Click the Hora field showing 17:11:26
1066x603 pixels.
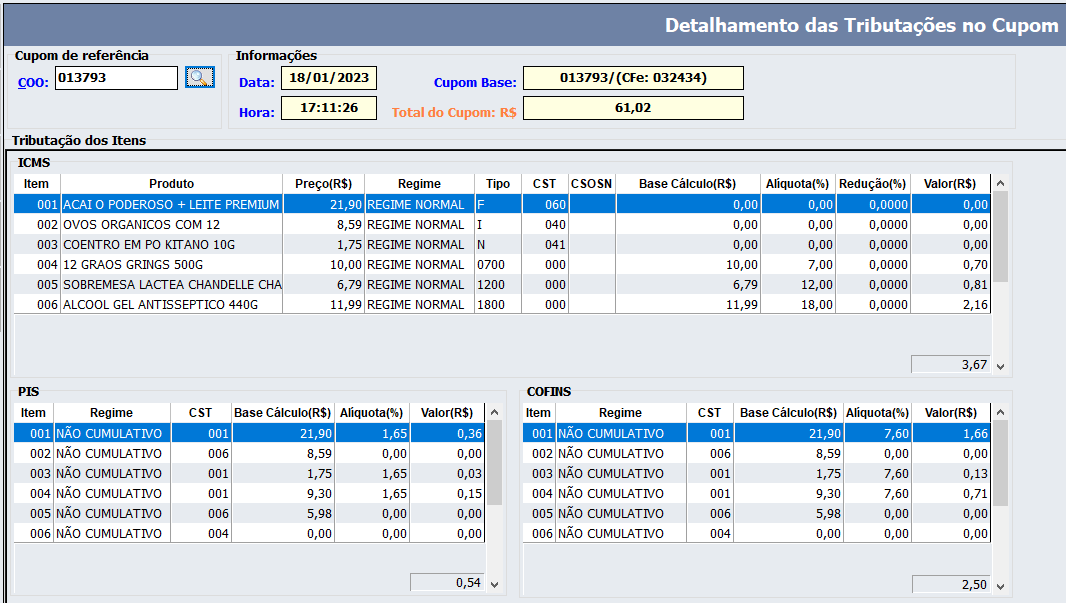328,107
